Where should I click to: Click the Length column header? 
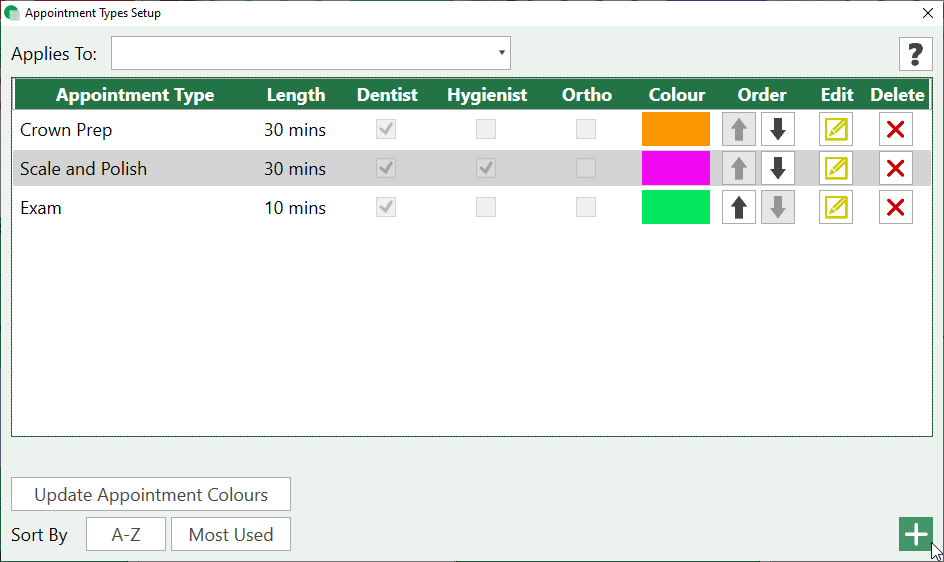[x=295, y=95]
